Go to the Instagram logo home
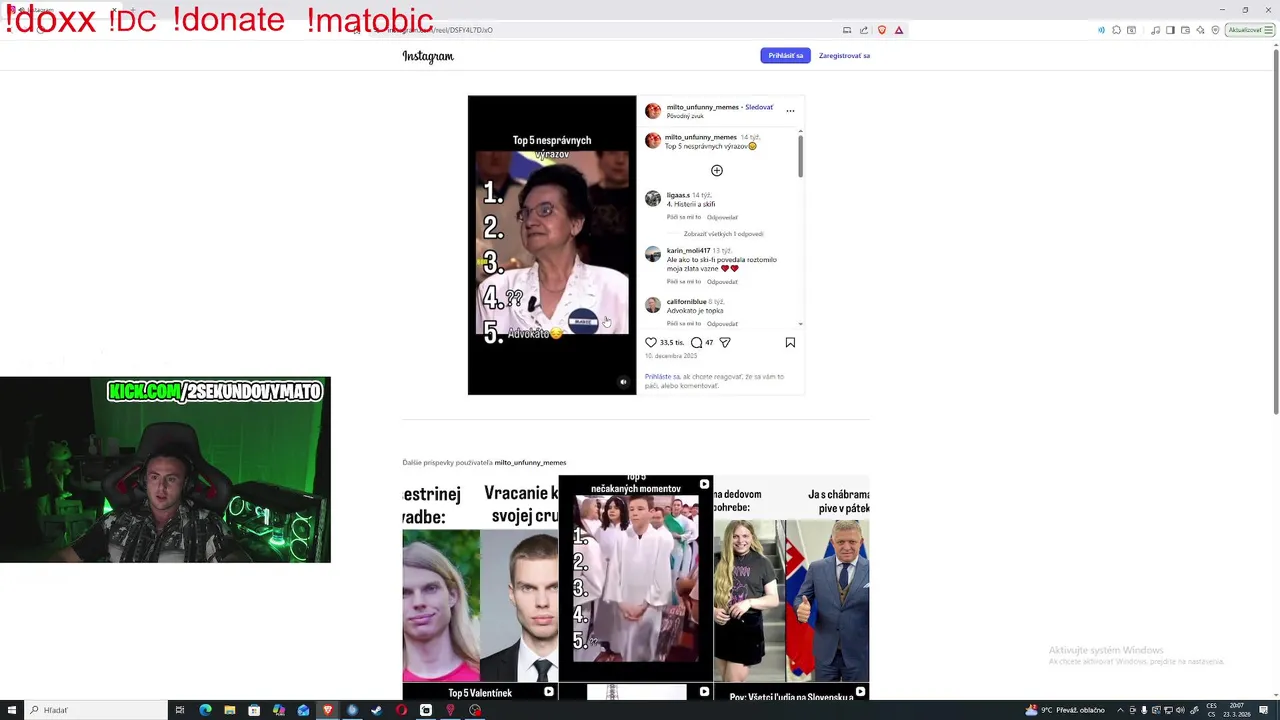1280x720 pixels. pyautogui.click(x=428, y=56)
